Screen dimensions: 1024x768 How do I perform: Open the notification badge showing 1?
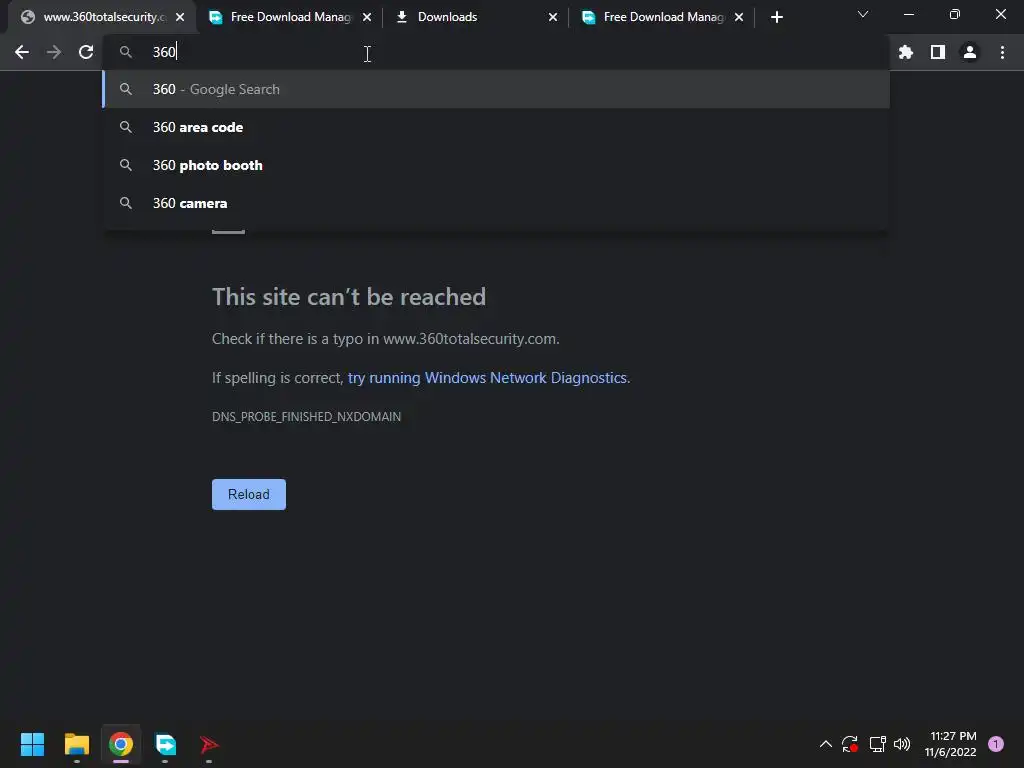[996, 744]
